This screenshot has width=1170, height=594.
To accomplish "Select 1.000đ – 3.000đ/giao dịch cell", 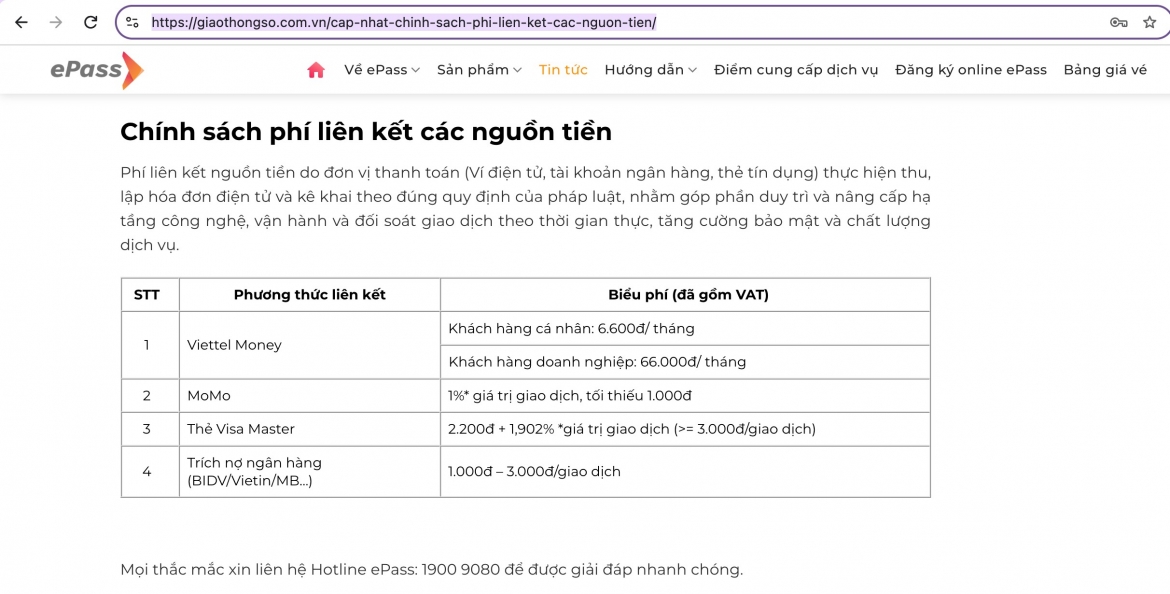I will (686, 472).
